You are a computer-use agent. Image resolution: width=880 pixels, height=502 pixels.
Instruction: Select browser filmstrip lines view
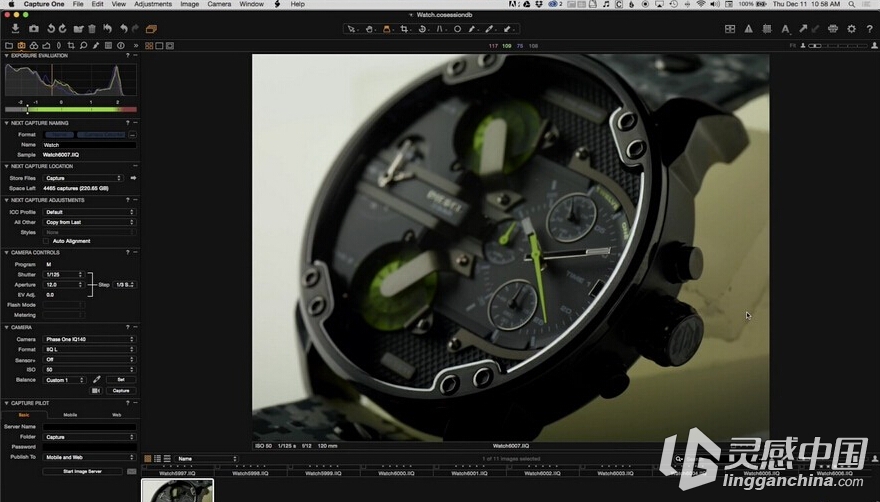(167, 459)
